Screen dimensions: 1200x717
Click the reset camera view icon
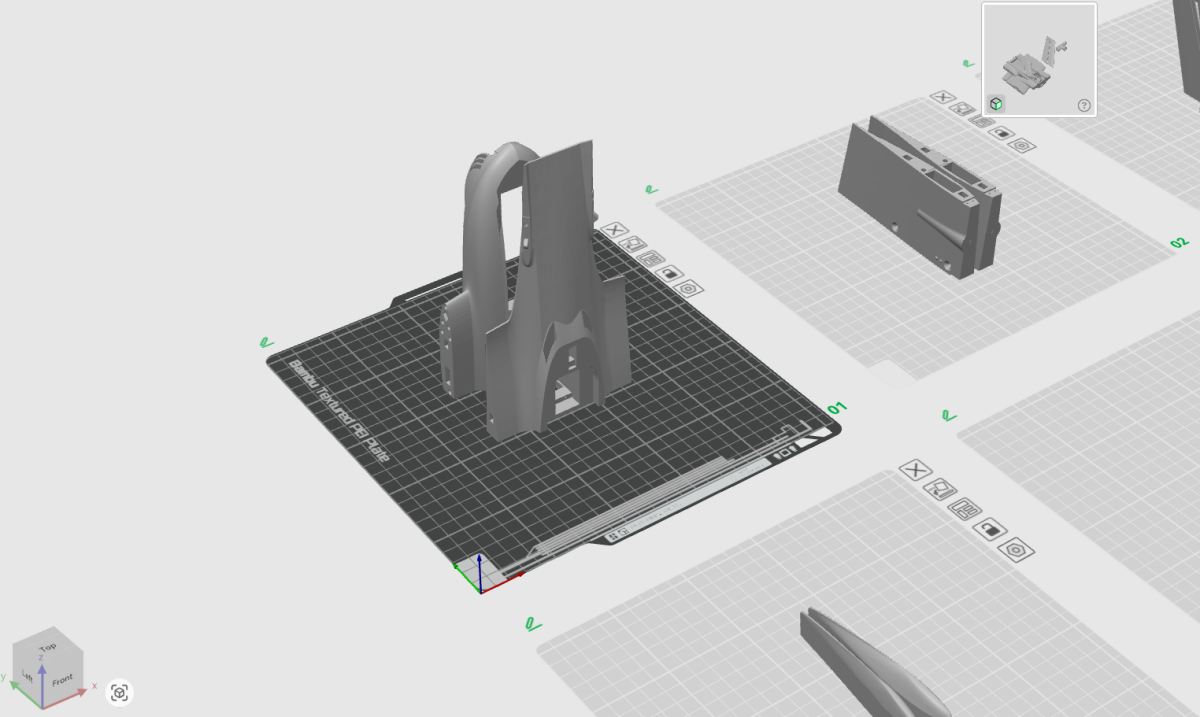tap(120, 692)
